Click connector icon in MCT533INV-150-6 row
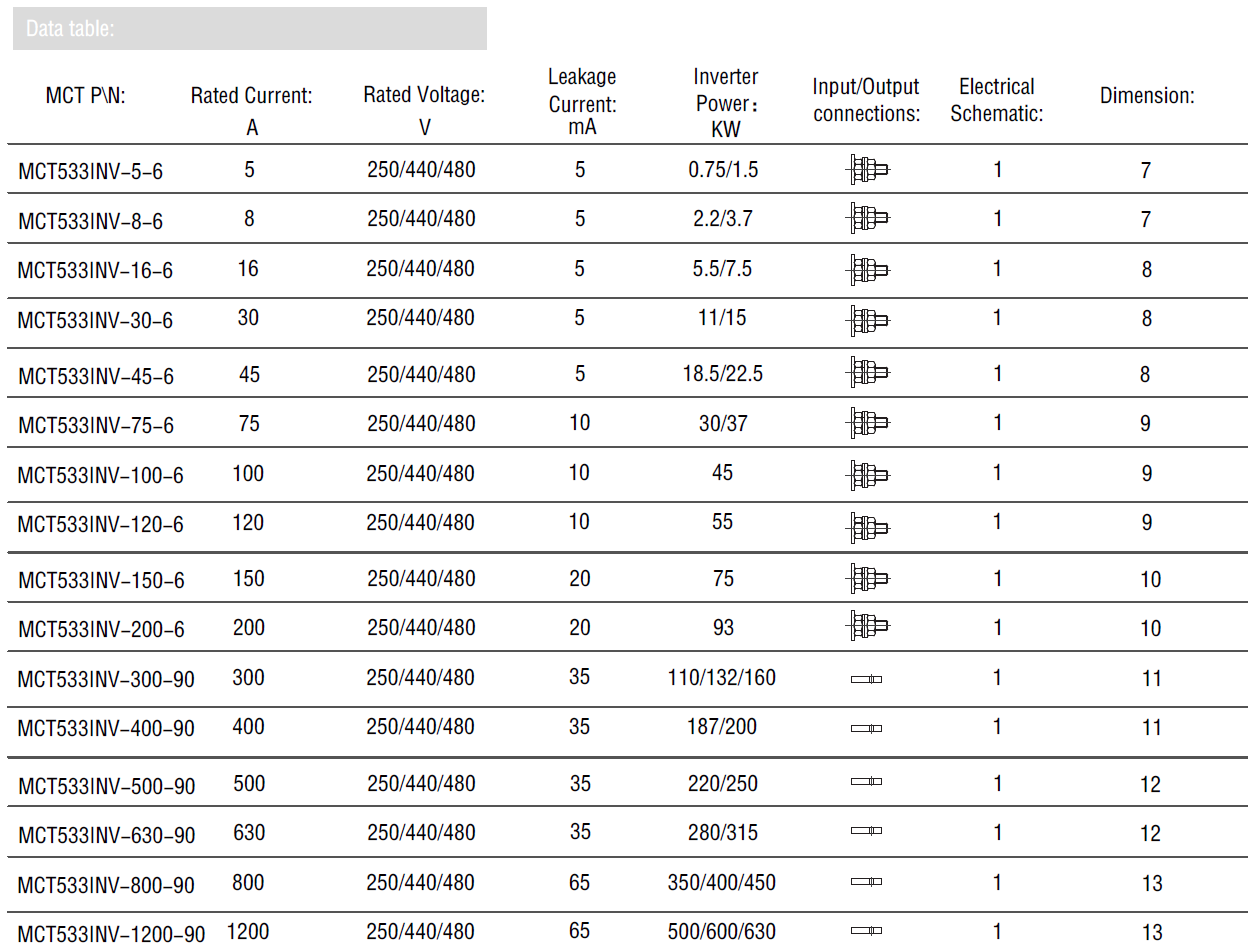 867,578
